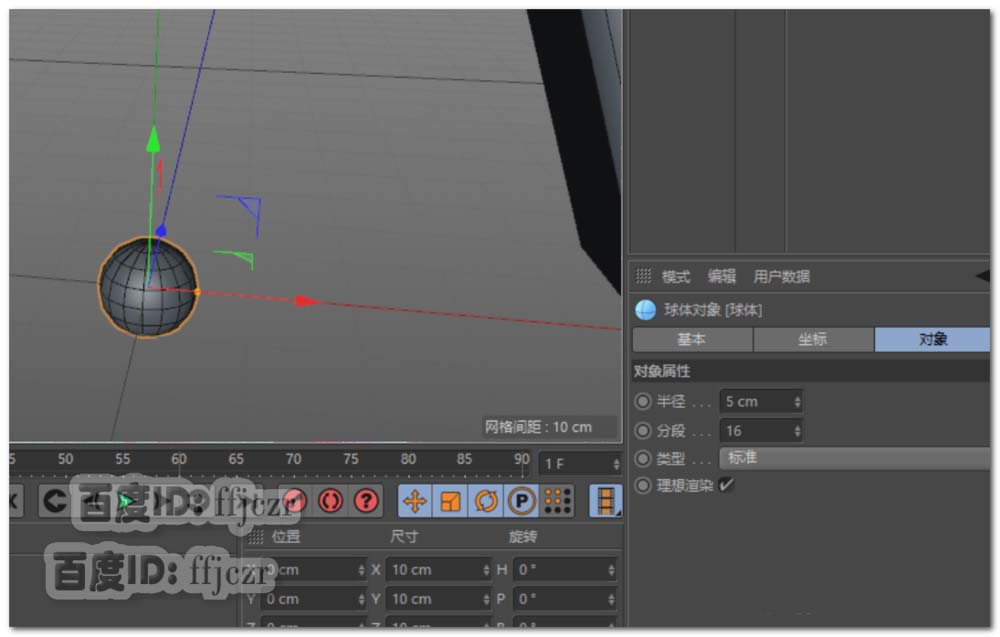Toggle the 半径 animation circle button
The height and width of the screenshot is (637, 1000).
pyautogui.click(x=643, y=401)
